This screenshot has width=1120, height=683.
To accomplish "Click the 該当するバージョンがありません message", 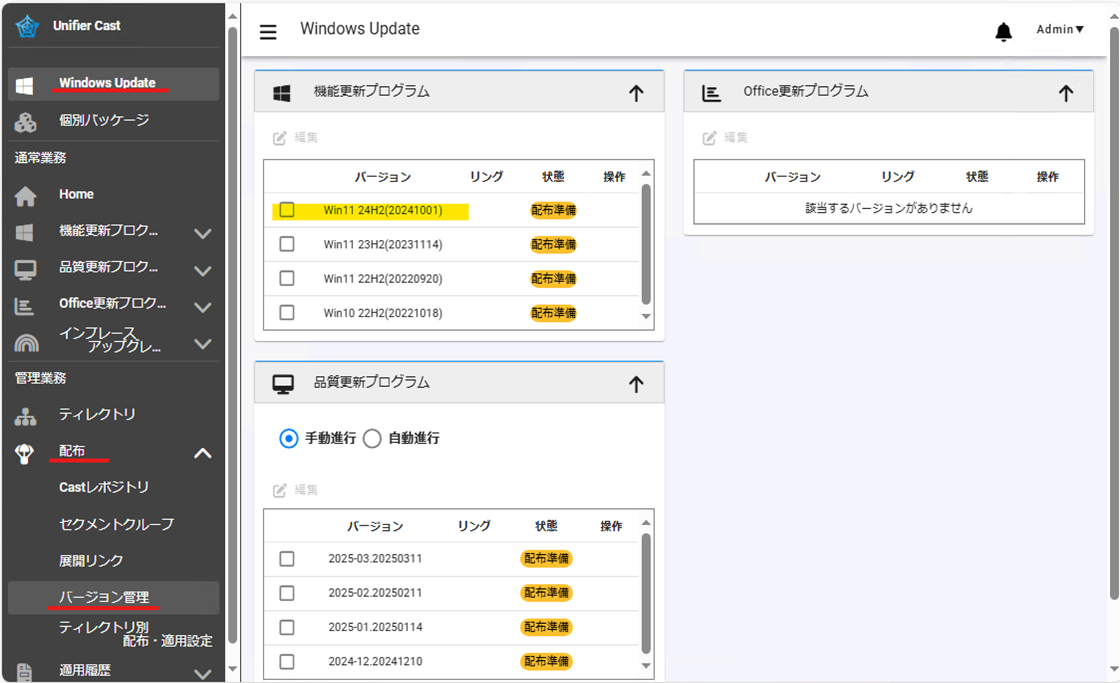I will click(x=889, y=208).
